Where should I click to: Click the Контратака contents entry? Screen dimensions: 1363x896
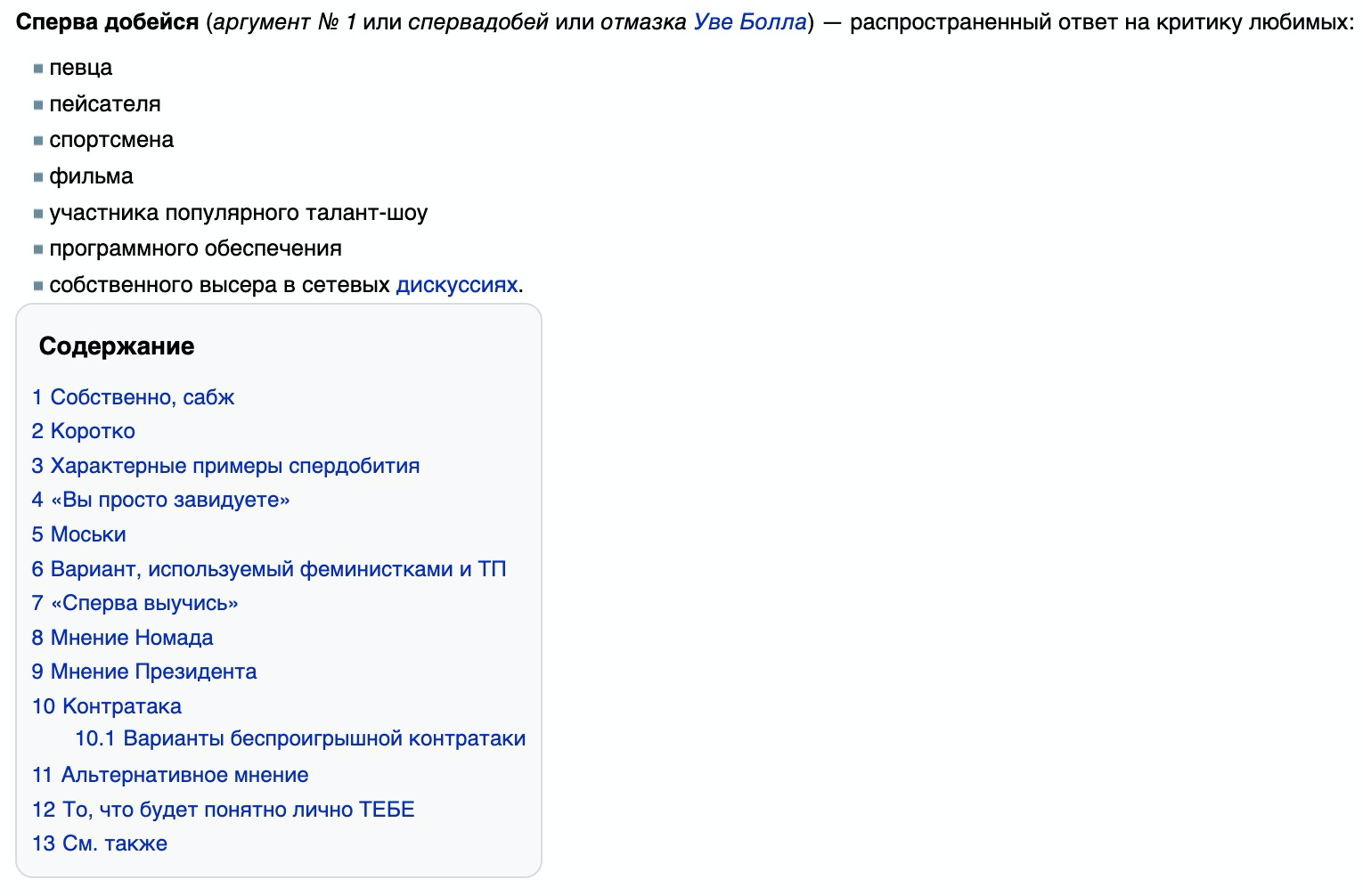[x=107, y=706]
